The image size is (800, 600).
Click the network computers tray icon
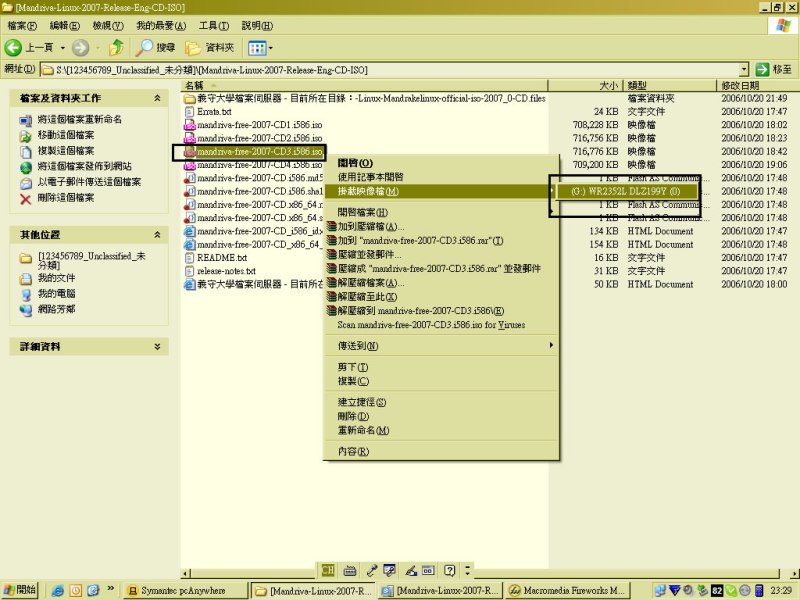(x=660, y=590)
